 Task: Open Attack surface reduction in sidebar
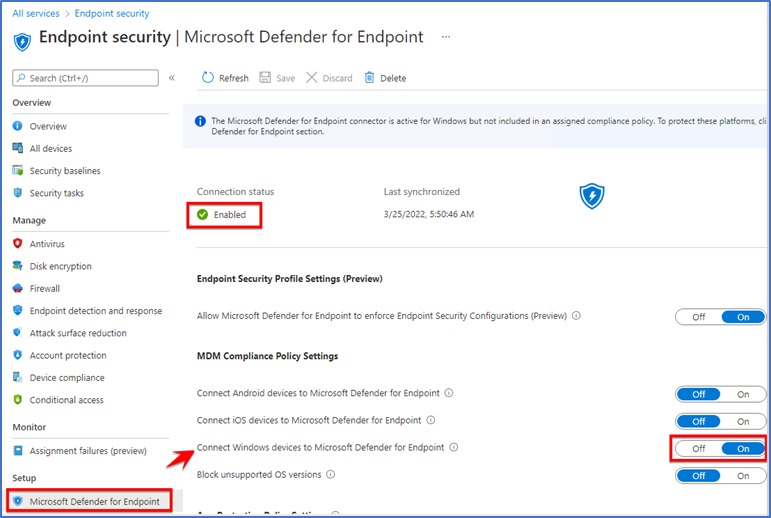coord(78,333)
